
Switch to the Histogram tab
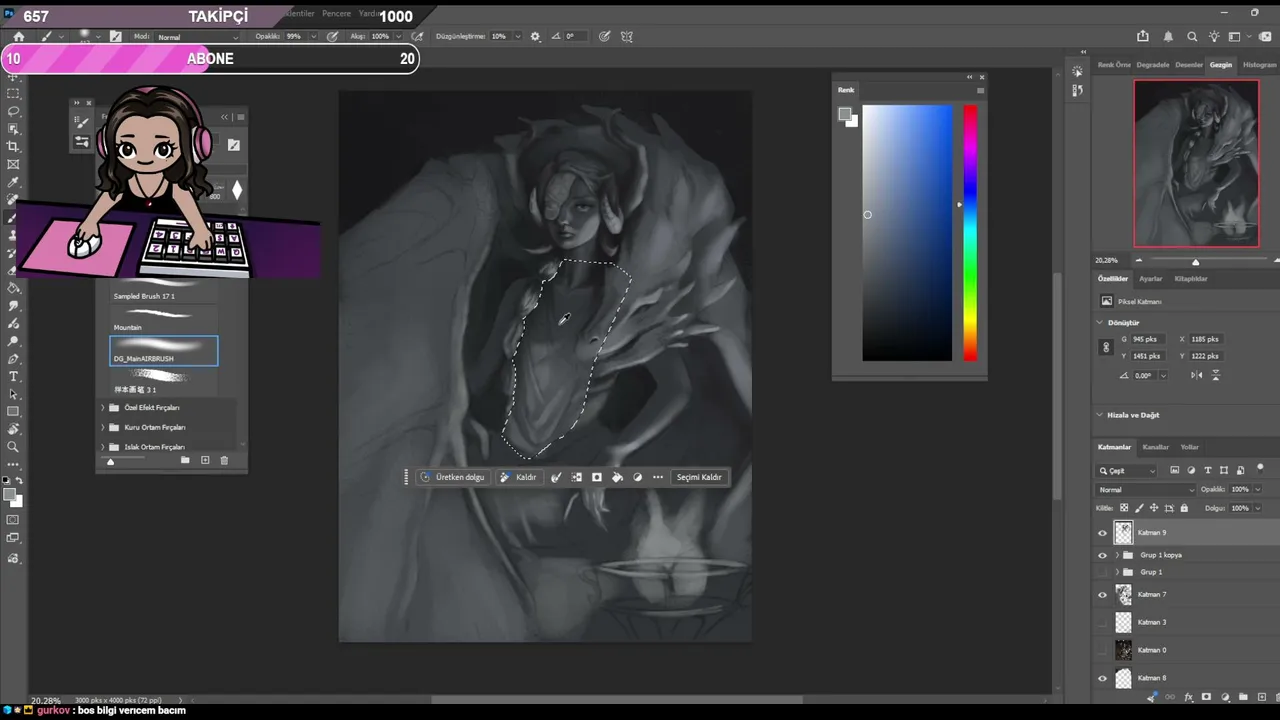pyautogui.click(x=1259, y=65)
